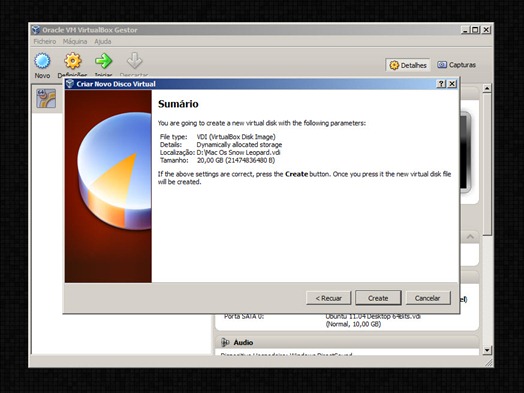Switch to the Detalhes view

[408, 65]
